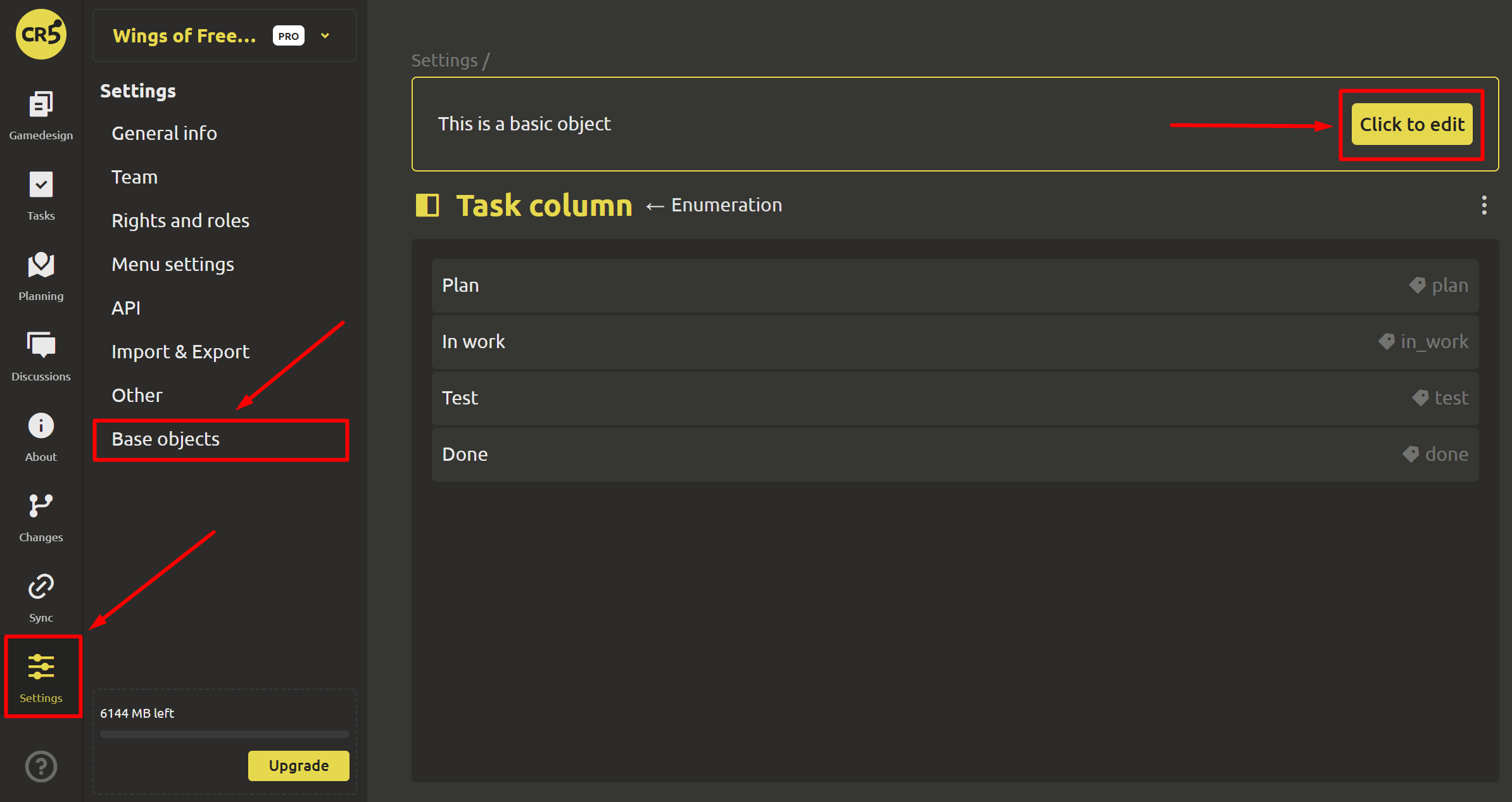Open Import & Export settings
The image size is (1512, 802).
(x=180, y=352)
